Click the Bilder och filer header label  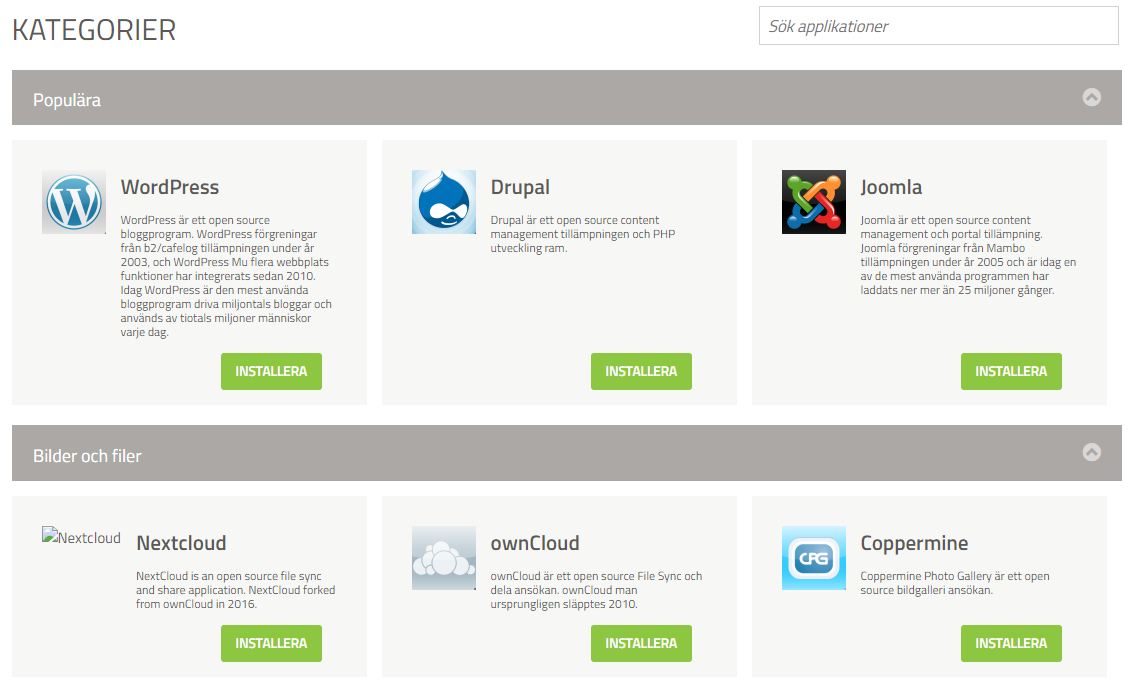pos(87,456)
